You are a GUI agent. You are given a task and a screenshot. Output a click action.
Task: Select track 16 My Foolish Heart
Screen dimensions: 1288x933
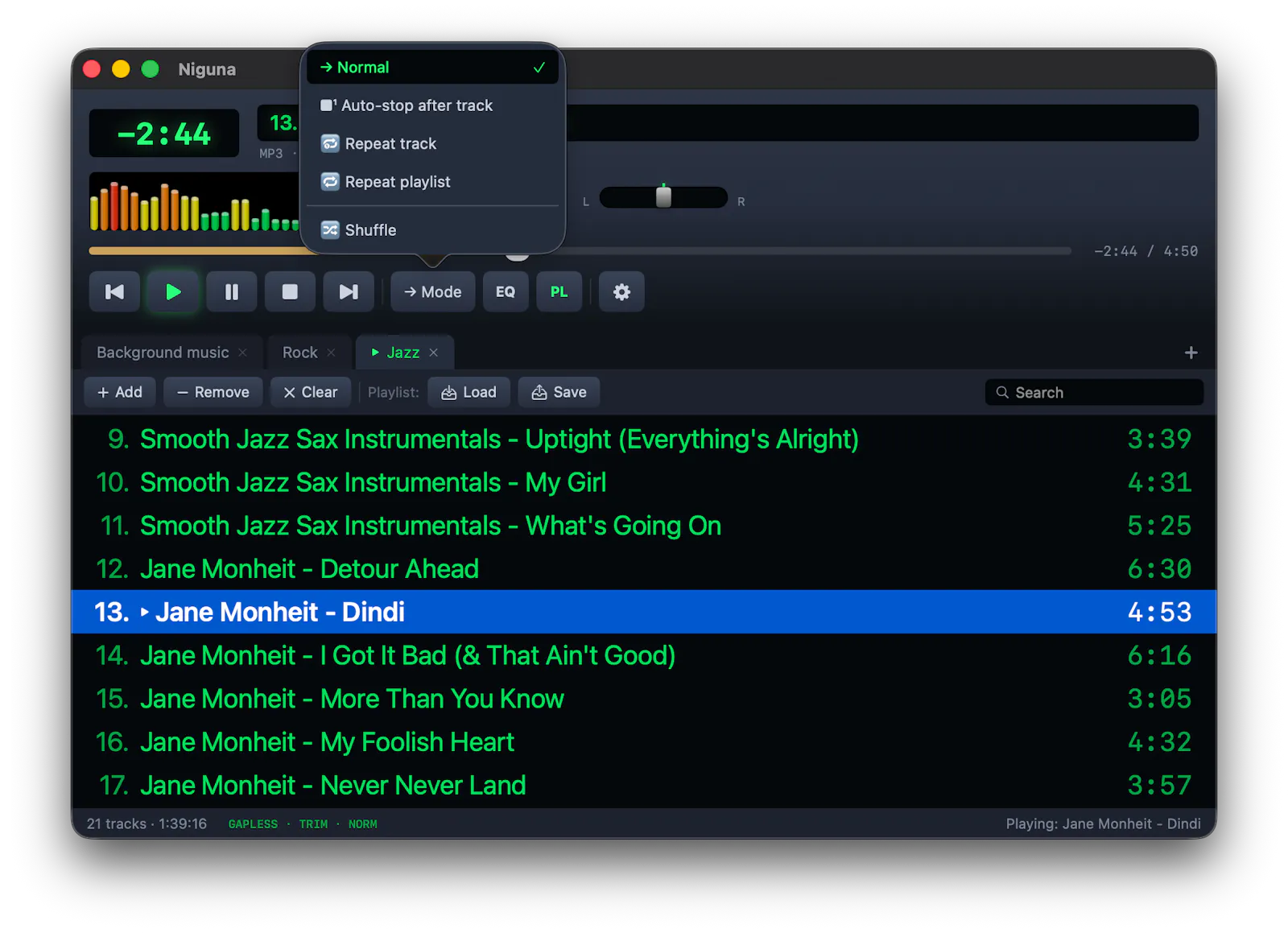(x=644, y=742)
